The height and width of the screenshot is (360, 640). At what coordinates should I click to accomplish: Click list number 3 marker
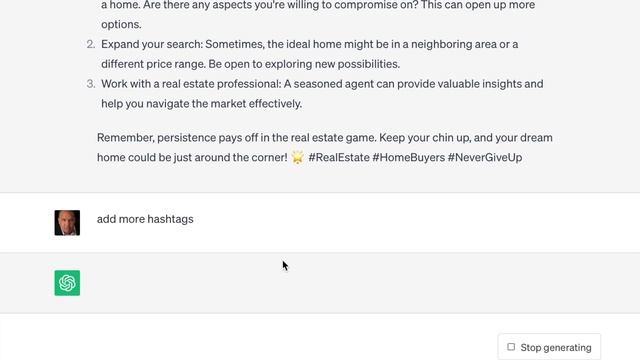[91, 84]
